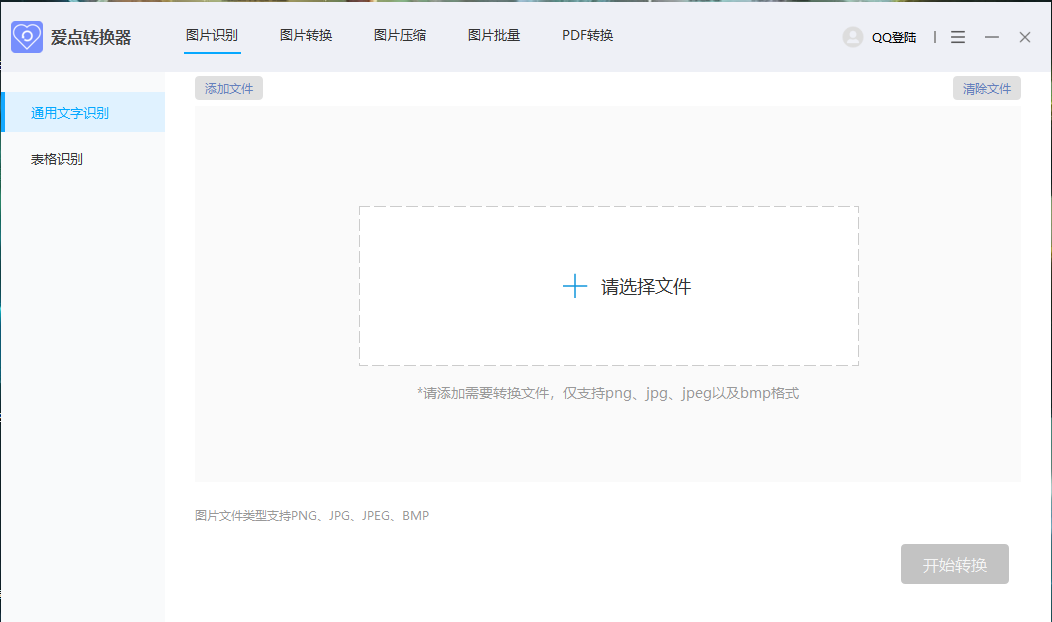Open the 图片批量 tab
The height and width of the screenshot is (622, 1052).
tap(493, 34)
